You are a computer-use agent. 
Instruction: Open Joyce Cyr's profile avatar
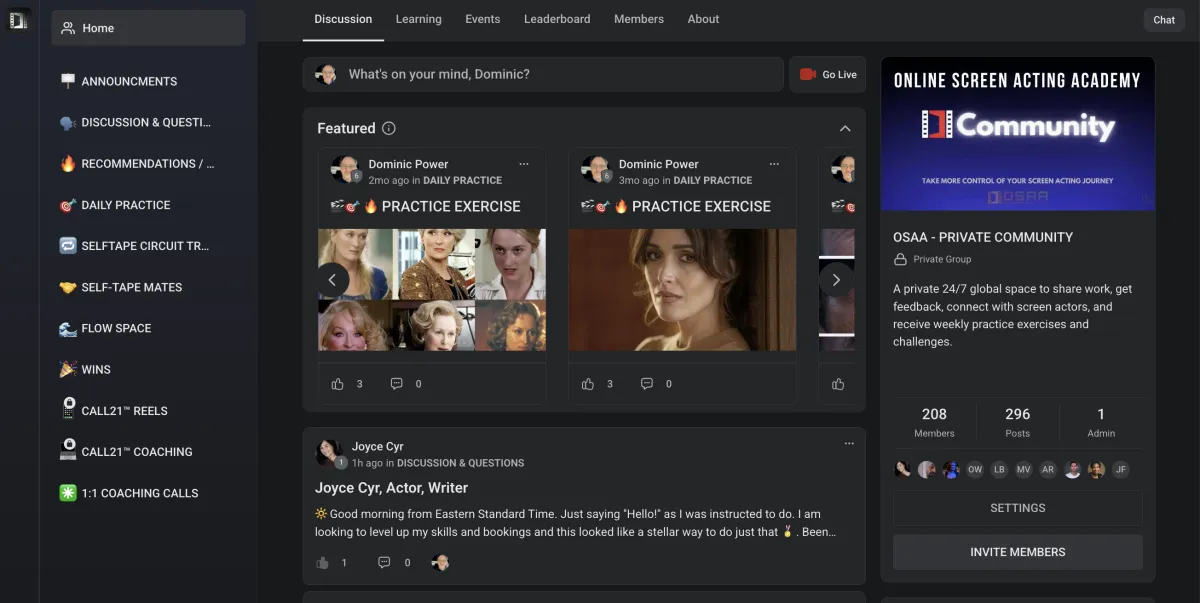(328, 452)
